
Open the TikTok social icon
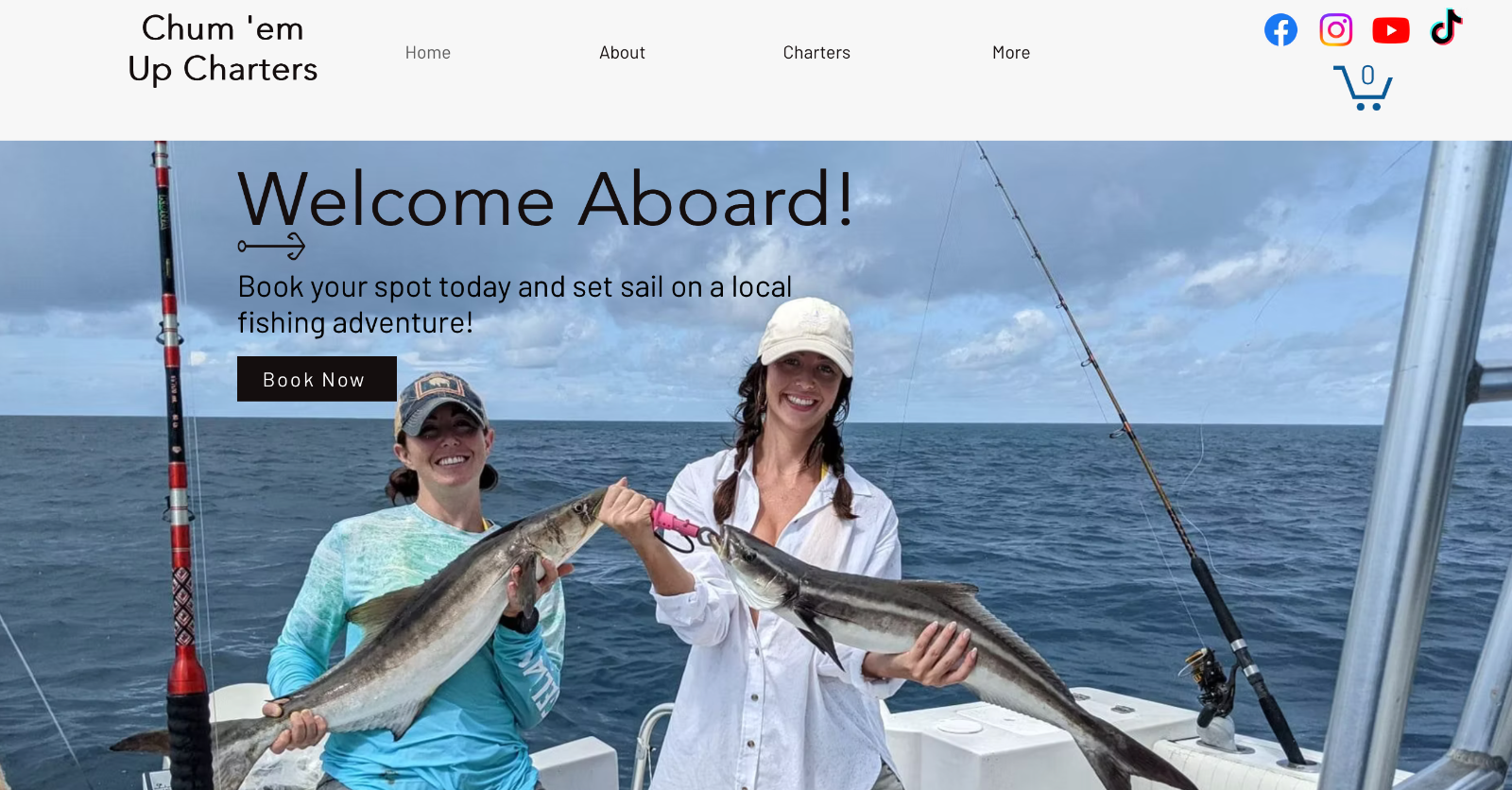tap(1446, 27)
